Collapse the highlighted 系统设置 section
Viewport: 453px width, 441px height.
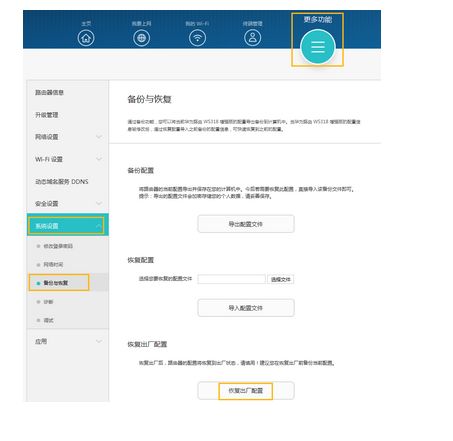[99, 226]
